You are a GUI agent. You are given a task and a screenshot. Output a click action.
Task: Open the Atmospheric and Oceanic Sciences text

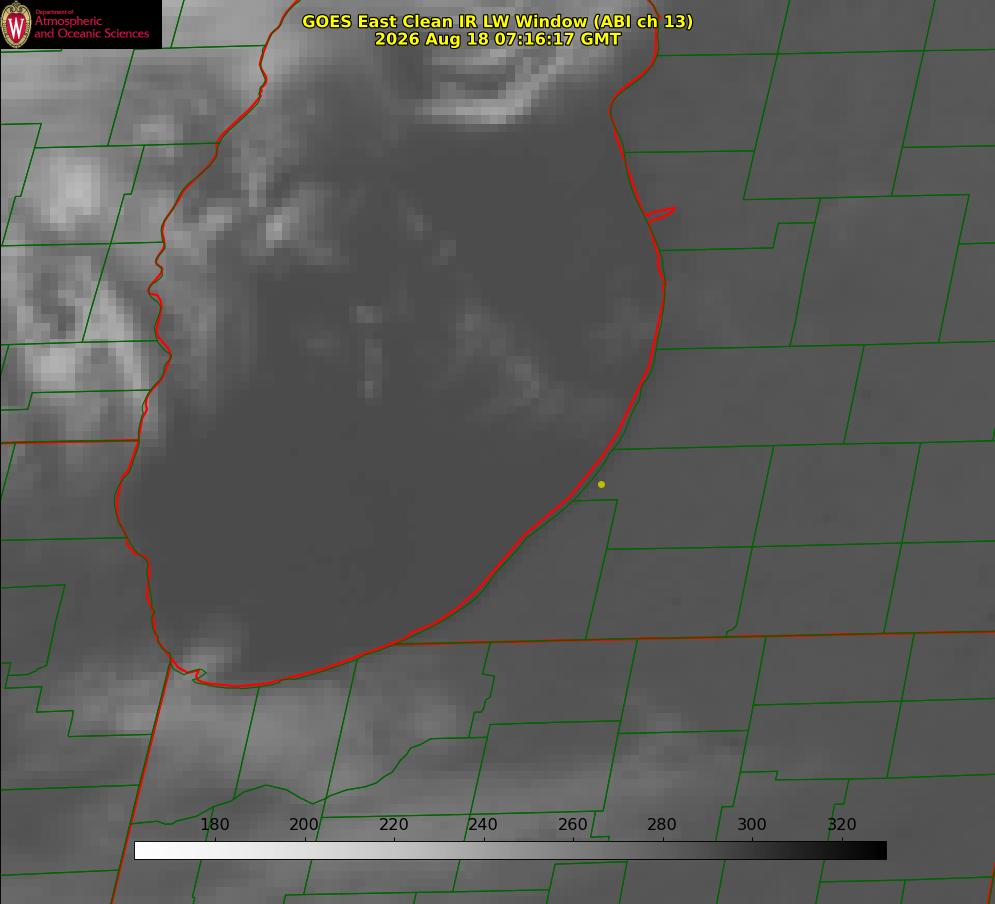[x=91, y=27]
